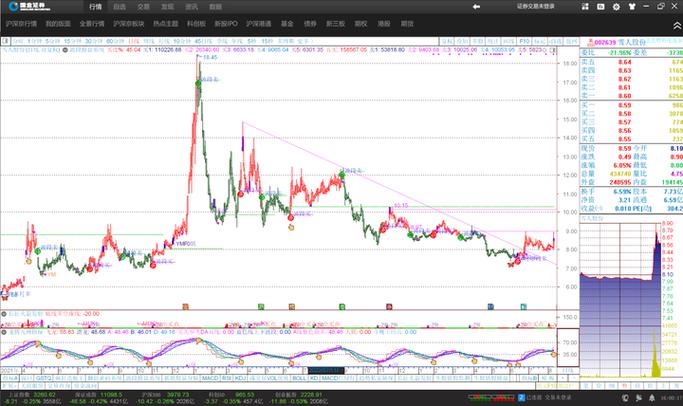The image size is (683, 406).
Task: Click the 18.45 peak price label
Action: [210, 57]
